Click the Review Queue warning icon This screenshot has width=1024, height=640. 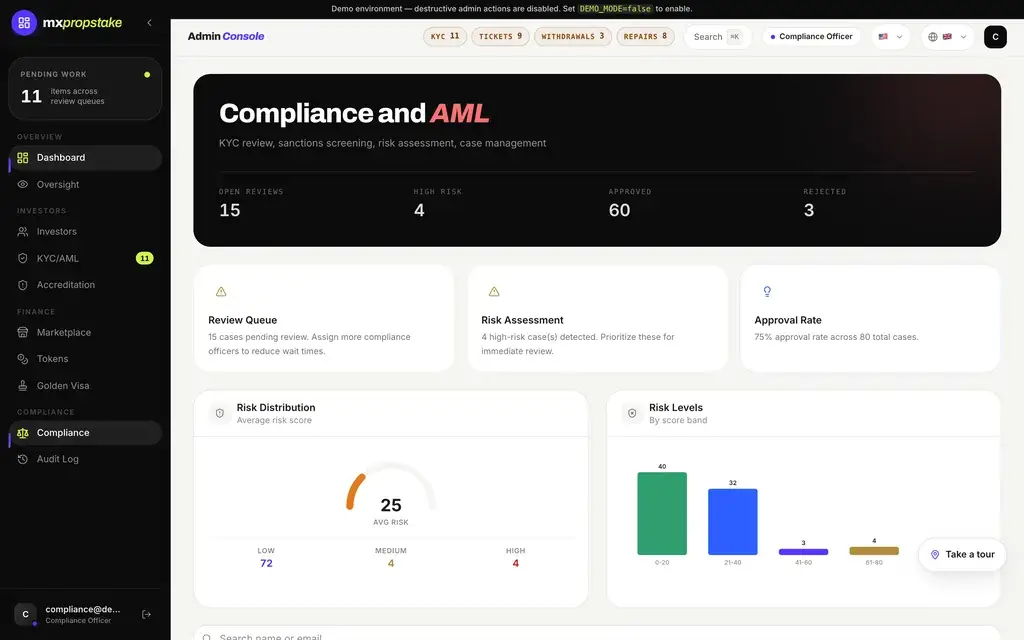click(221, 292)
